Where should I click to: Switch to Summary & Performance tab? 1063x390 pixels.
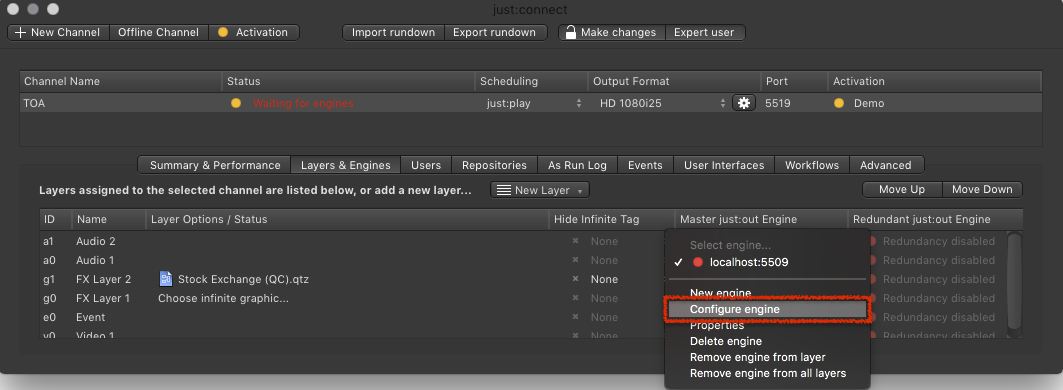[x=215, y=165]
